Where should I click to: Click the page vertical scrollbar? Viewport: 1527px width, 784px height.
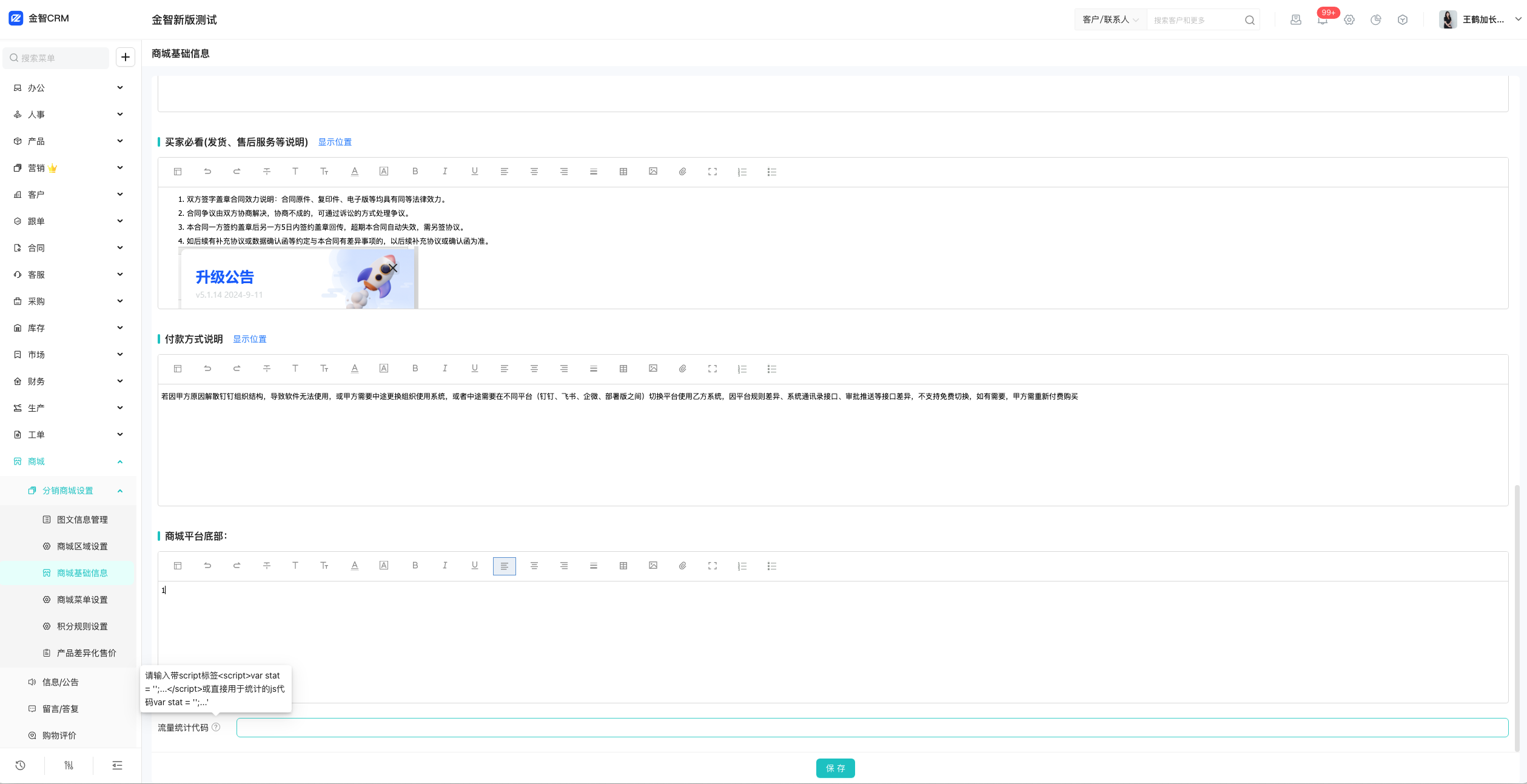1517,618
